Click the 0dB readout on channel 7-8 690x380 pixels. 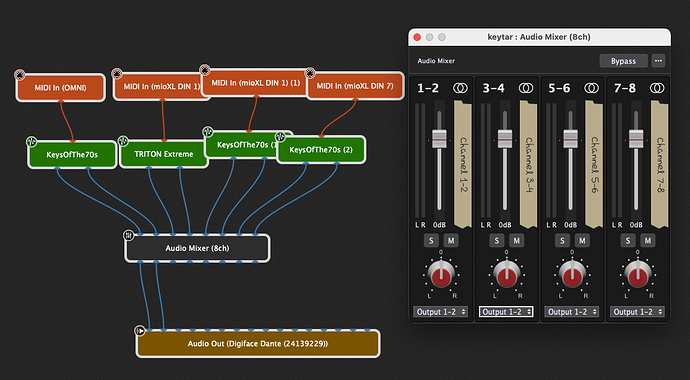[x=636, y=225]
